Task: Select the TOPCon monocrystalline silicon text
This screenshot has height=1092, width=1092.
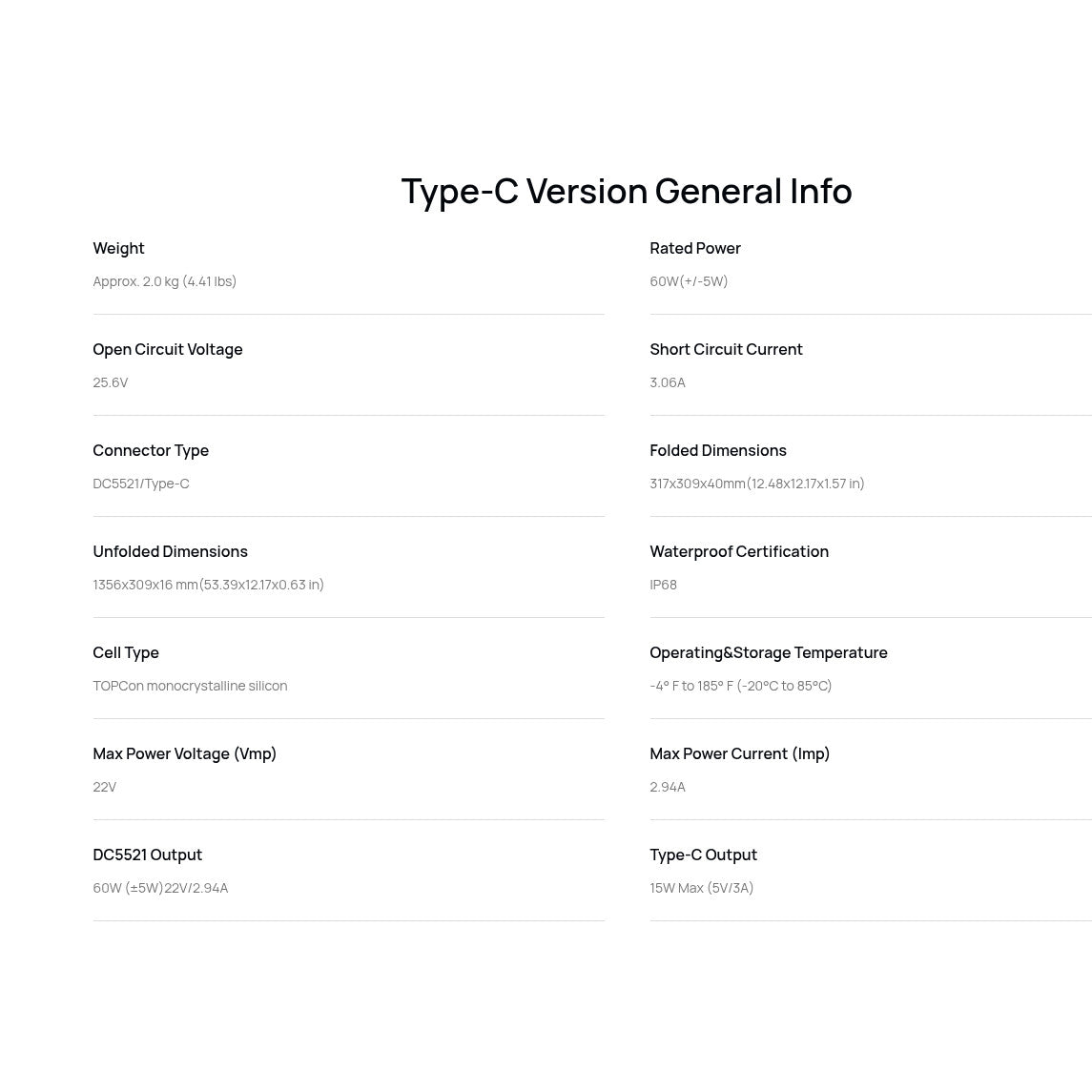Action: (190, 686)
